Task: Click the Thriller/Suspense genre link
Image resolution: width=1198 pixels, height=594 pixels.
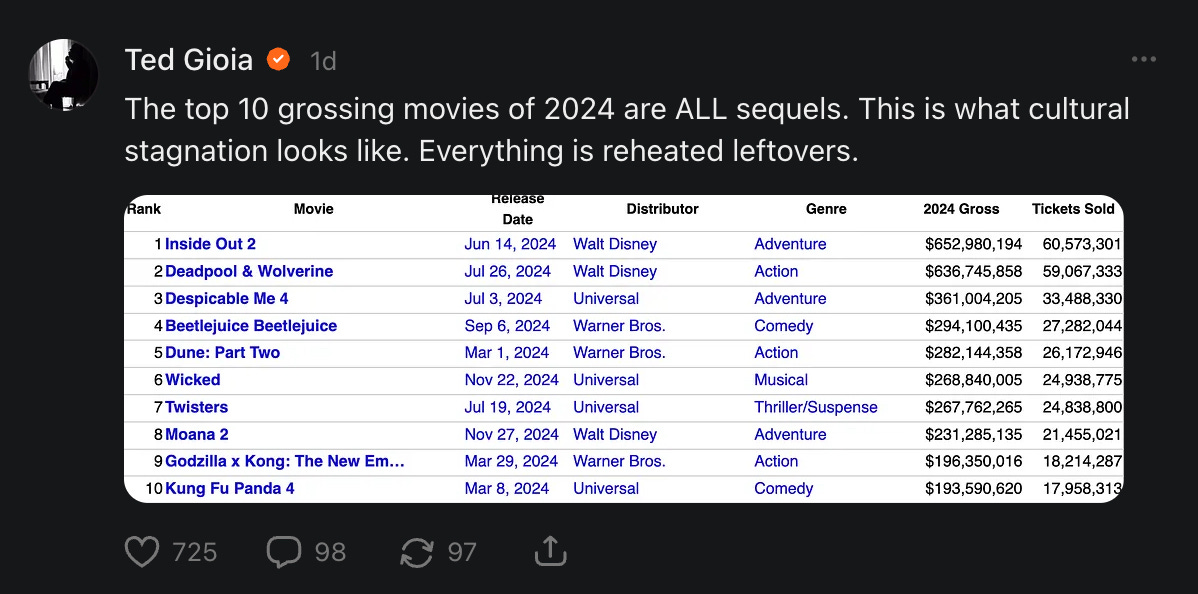Action: tap(816, 407)
